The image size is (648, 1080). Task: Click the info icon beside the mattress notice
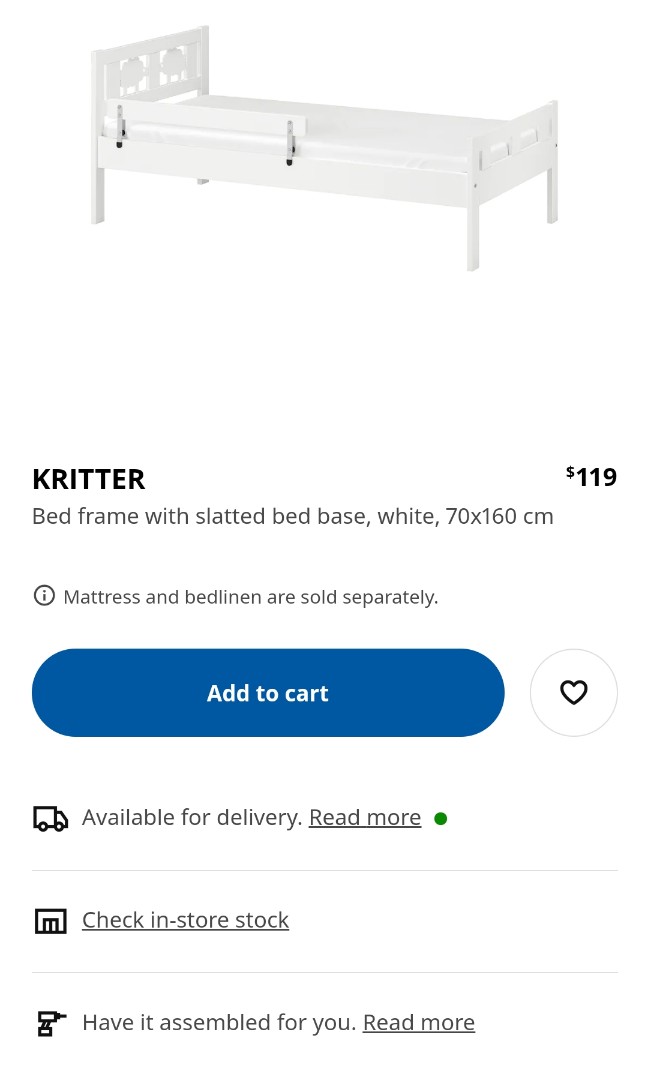[44, 595]
